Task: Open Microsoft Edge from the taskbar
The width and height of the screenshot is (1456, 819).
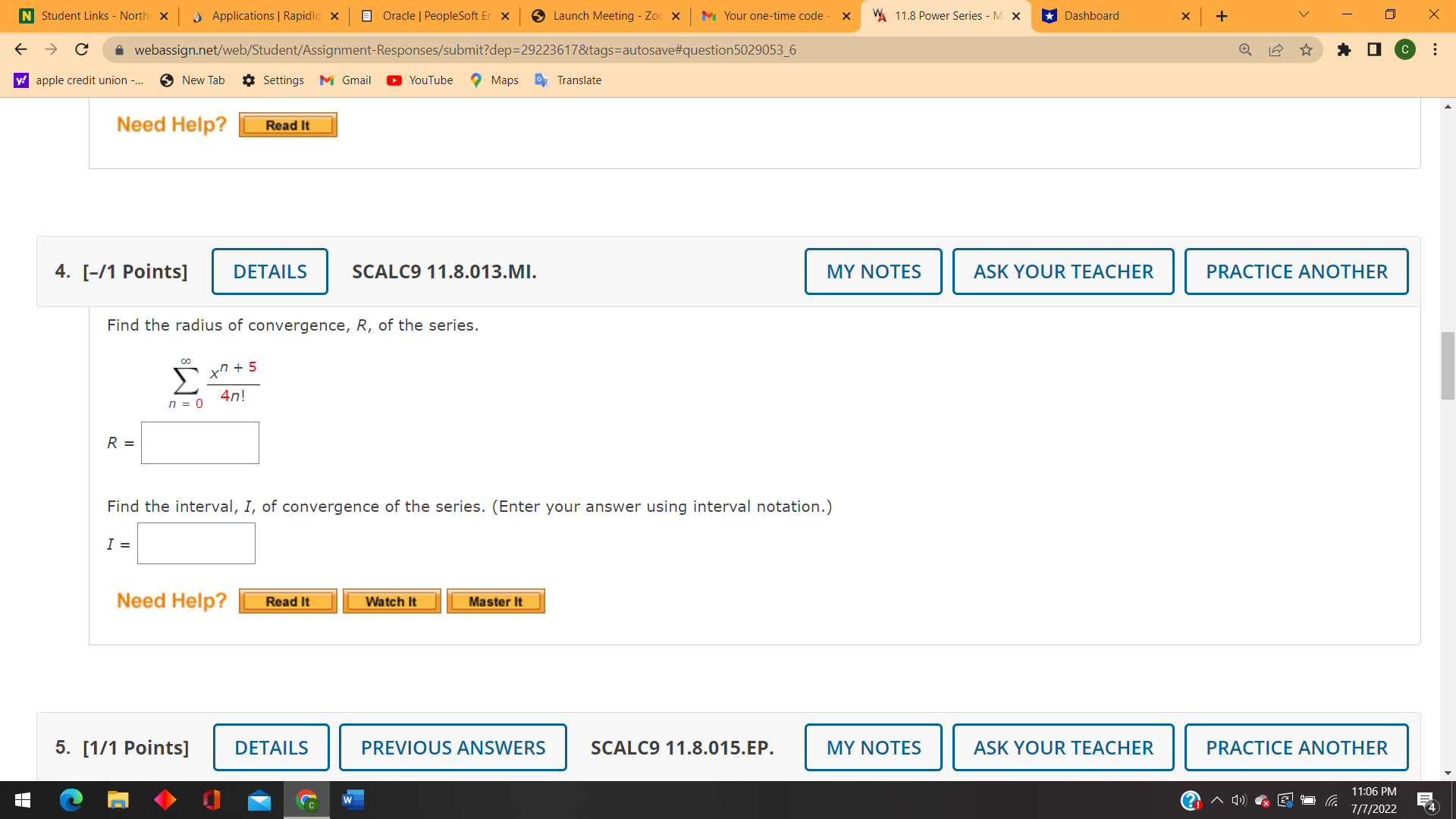Action: point(71,800)
